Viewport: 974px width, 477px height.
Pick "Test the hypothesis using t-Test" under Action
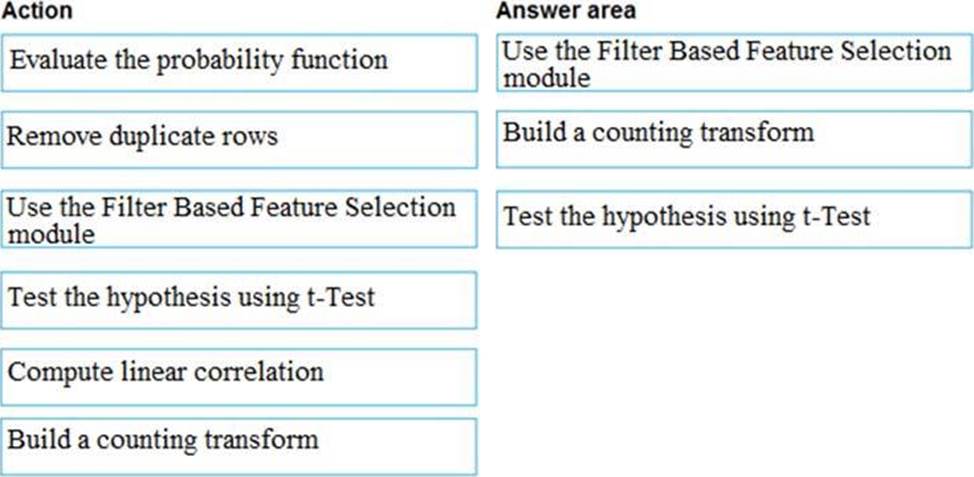click(x=238, y=299)
